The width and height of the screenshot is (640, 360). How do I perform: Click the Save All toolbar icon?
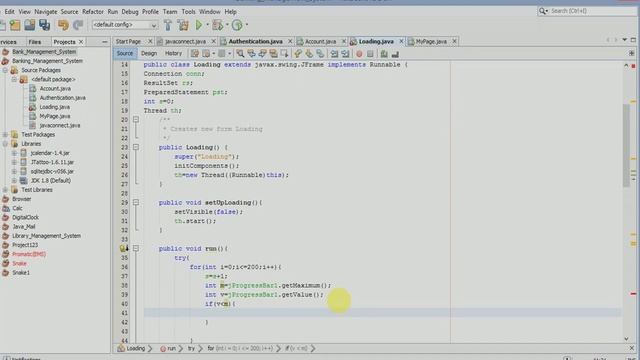[44, 25]
